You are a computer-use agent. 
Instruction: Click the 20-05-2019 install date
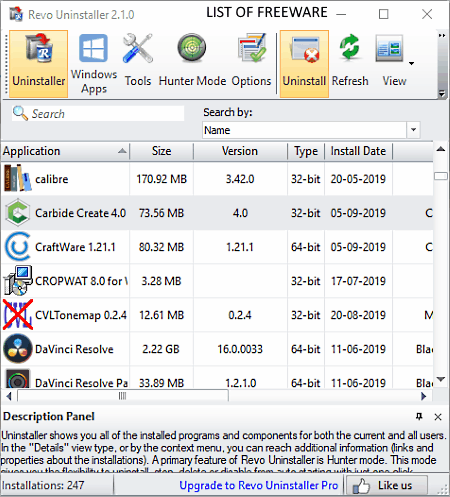(358, 179)
